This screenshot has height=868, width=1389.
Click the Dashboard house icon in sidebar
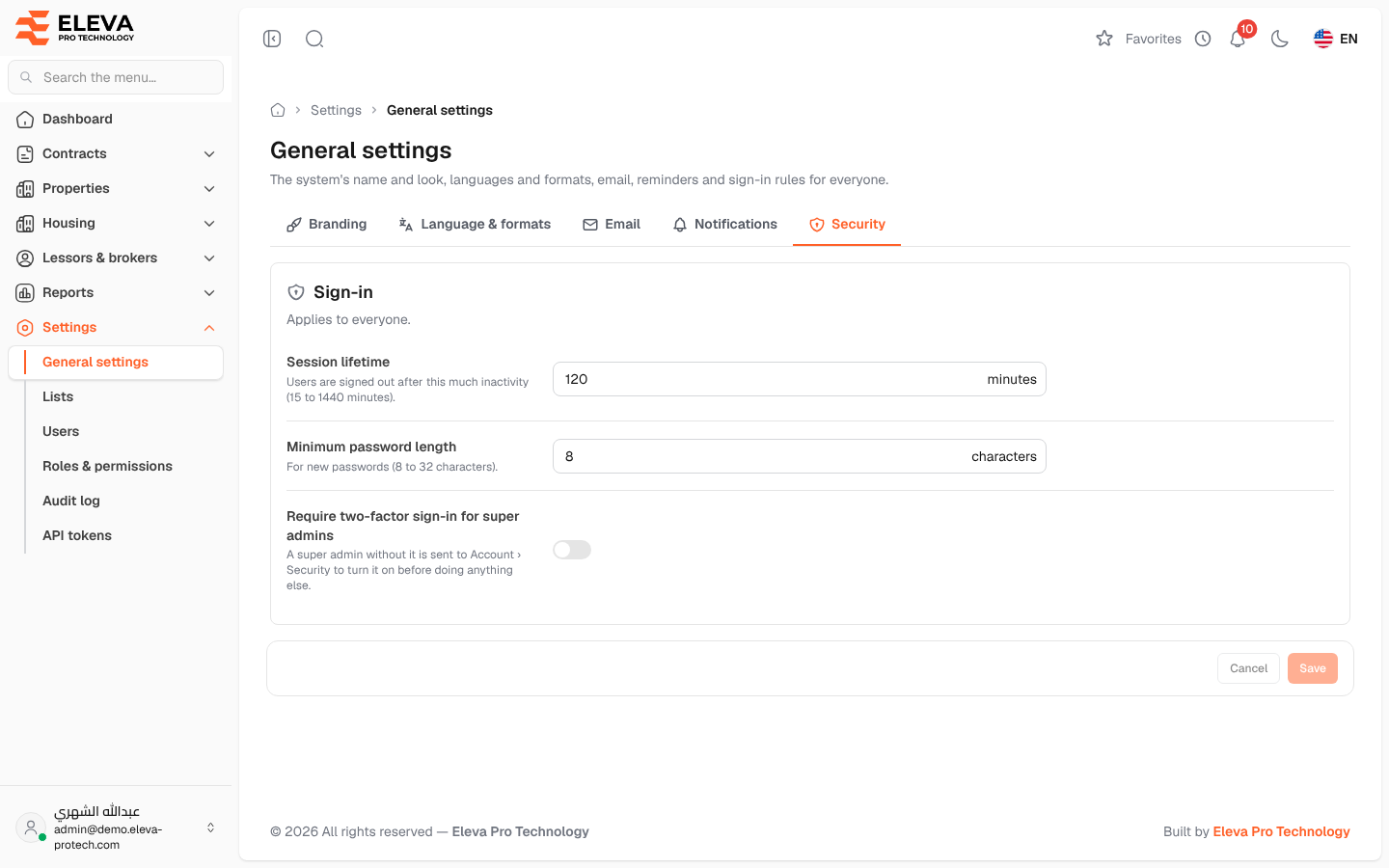(25, 120)
